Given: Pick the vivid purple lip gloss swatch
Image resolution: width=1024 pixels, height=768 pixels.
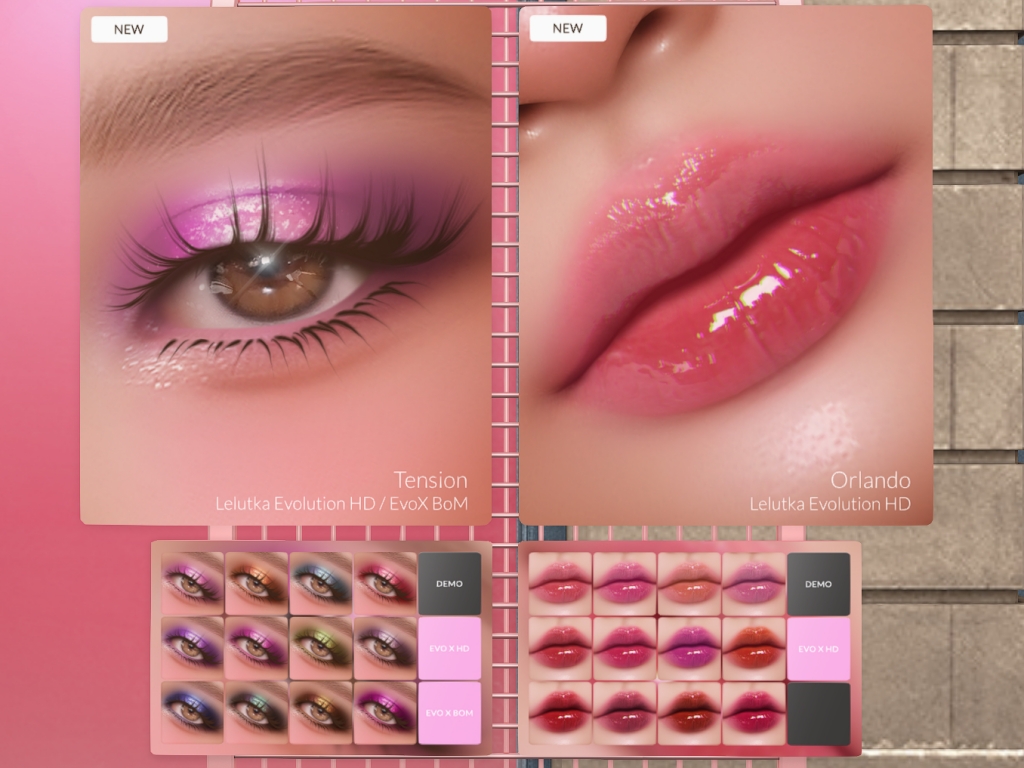Looking at the screenshot, I should tap(689, 647).
